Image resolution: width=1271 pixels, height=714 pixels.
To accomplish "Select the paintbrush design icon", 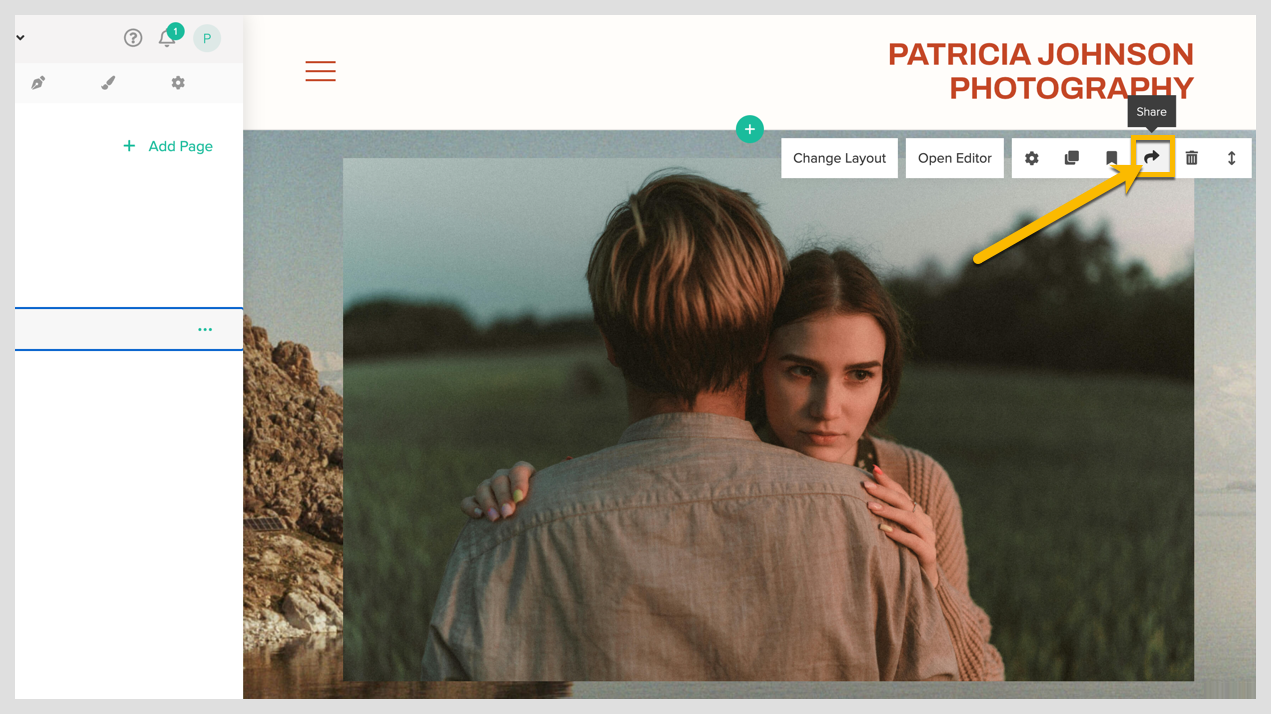I will pyautogui.click(x=108, y=83).
